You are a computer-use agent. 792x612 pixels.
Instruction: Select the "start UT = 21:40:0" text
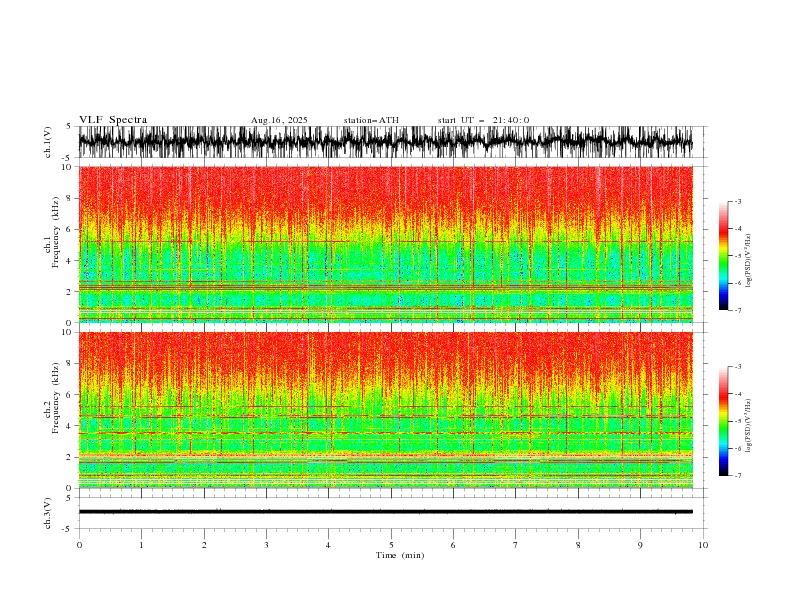click(x=483, y=120)
